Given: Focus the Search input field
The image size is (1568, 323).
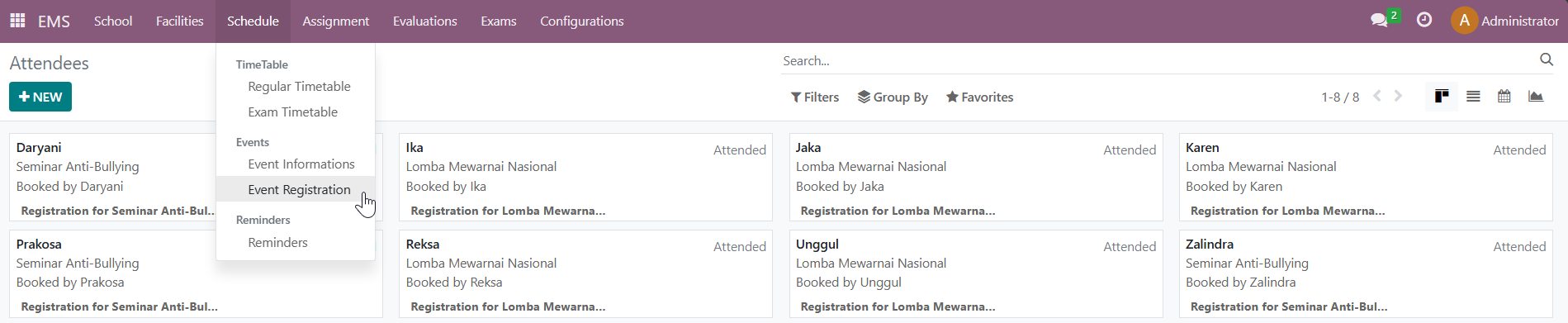Looking at the screenshot, I should click(1156, 61).
